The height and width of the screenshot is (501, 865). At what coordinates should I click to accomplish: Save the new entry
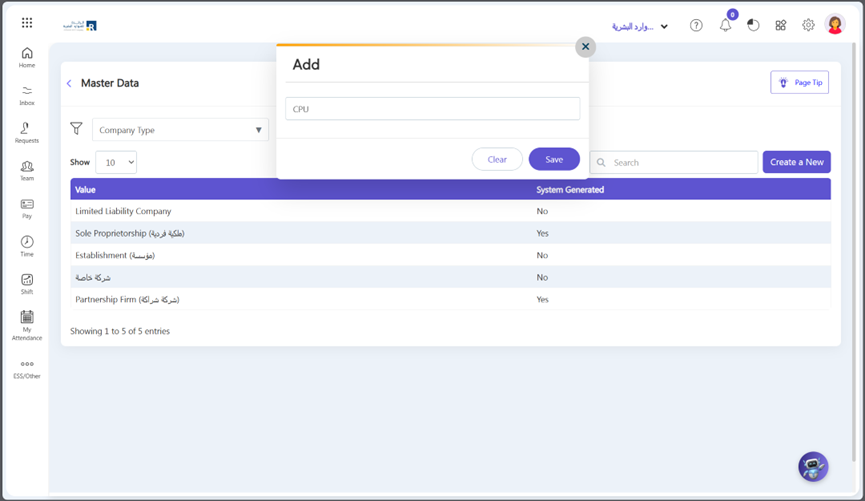tap(554, 159)
